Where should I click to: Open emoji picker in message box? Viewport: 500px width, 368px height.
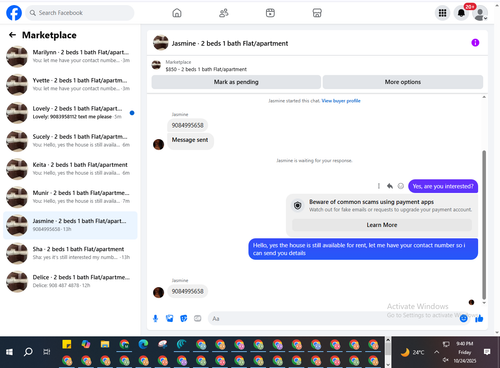(x=463, y=318)
